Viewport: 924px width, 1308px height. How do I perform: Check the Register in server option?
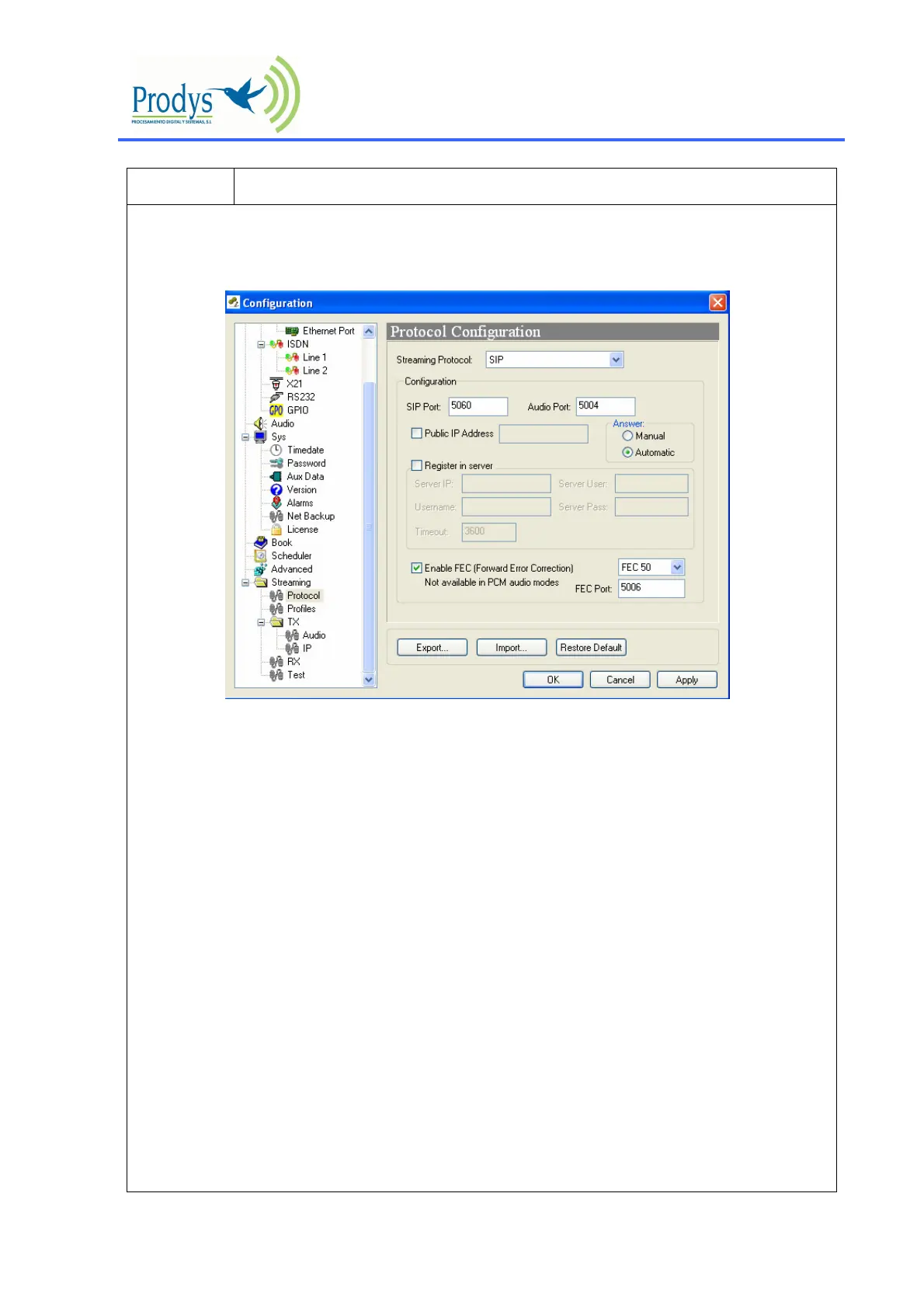pyautogui.click(x=417, y=465)
